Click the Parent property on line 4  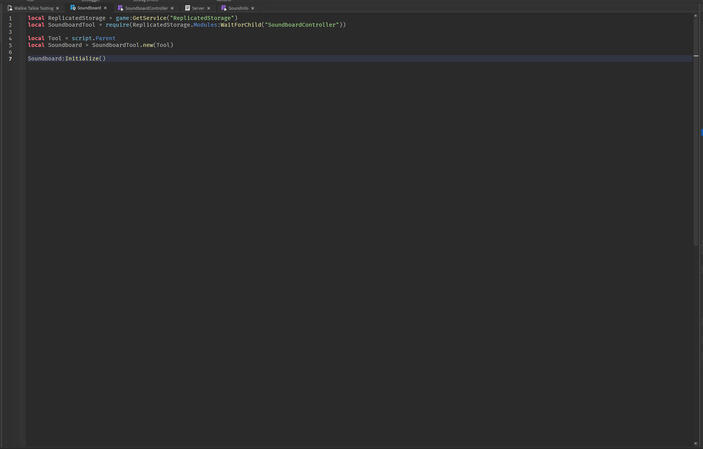106,38
